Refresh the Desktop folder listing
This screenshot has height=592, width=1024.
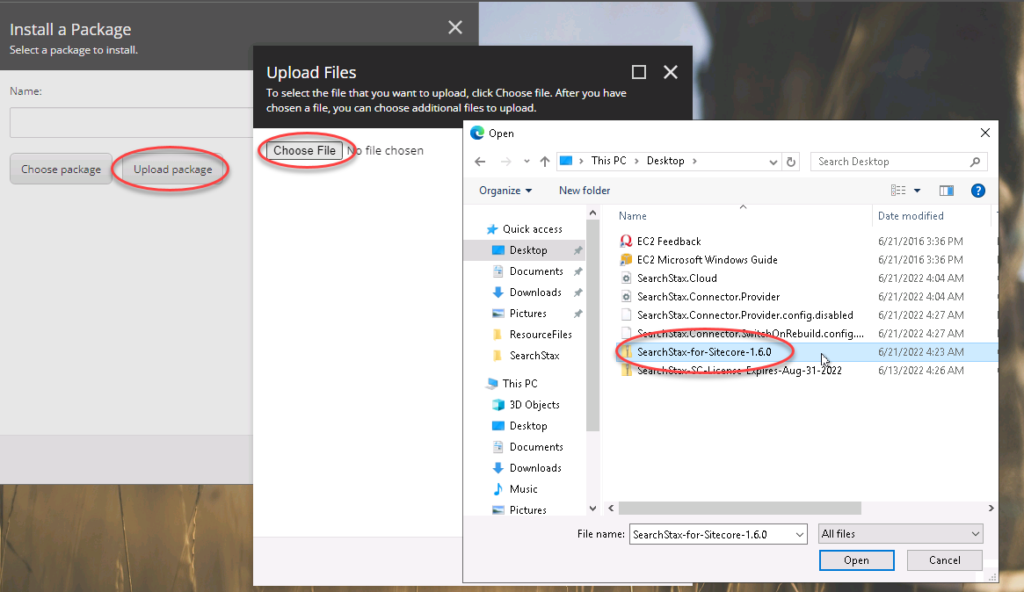(791, 161)
